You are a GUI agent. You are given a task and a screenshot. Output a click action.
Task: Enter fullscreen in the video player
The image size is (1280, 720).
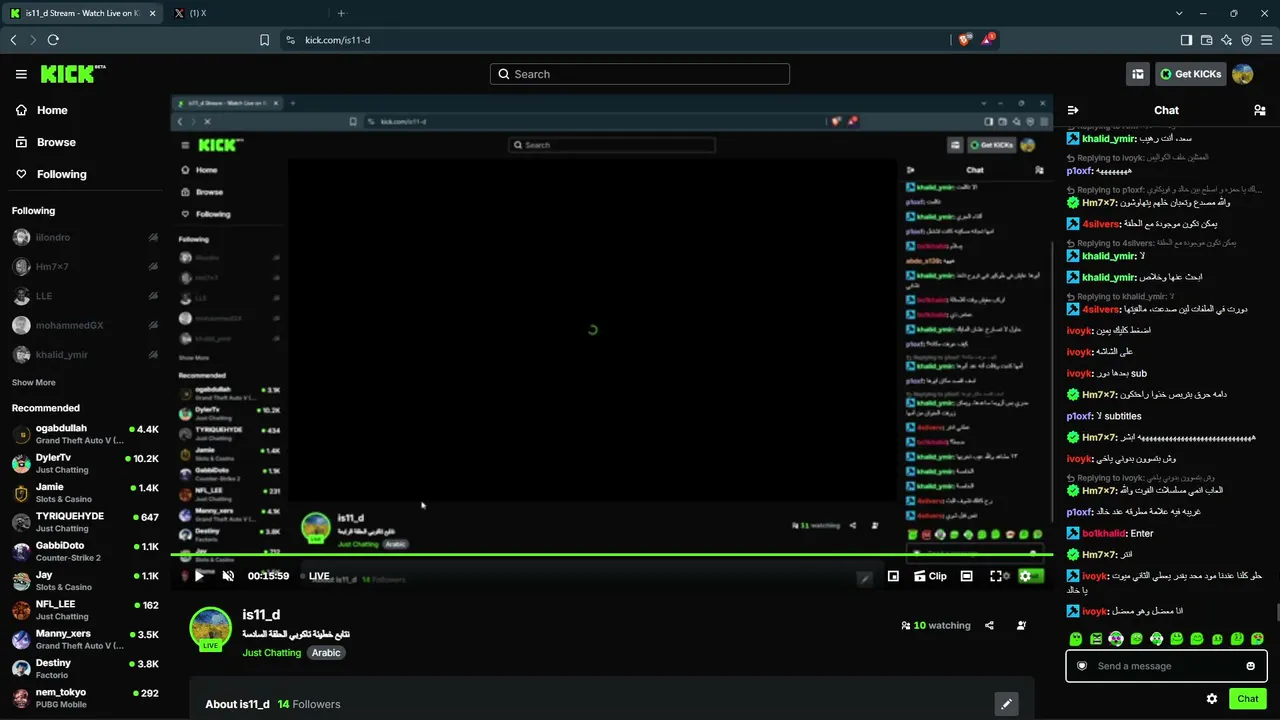pos(996,576)
